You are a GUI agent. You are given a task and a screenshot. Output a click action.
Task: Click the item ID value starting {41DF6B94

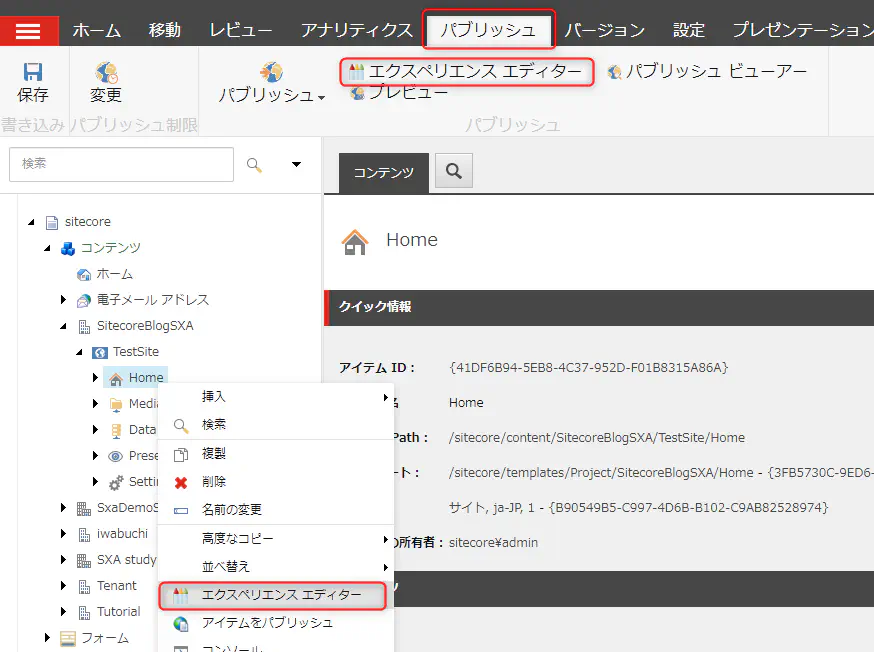[x=589, y=368]
